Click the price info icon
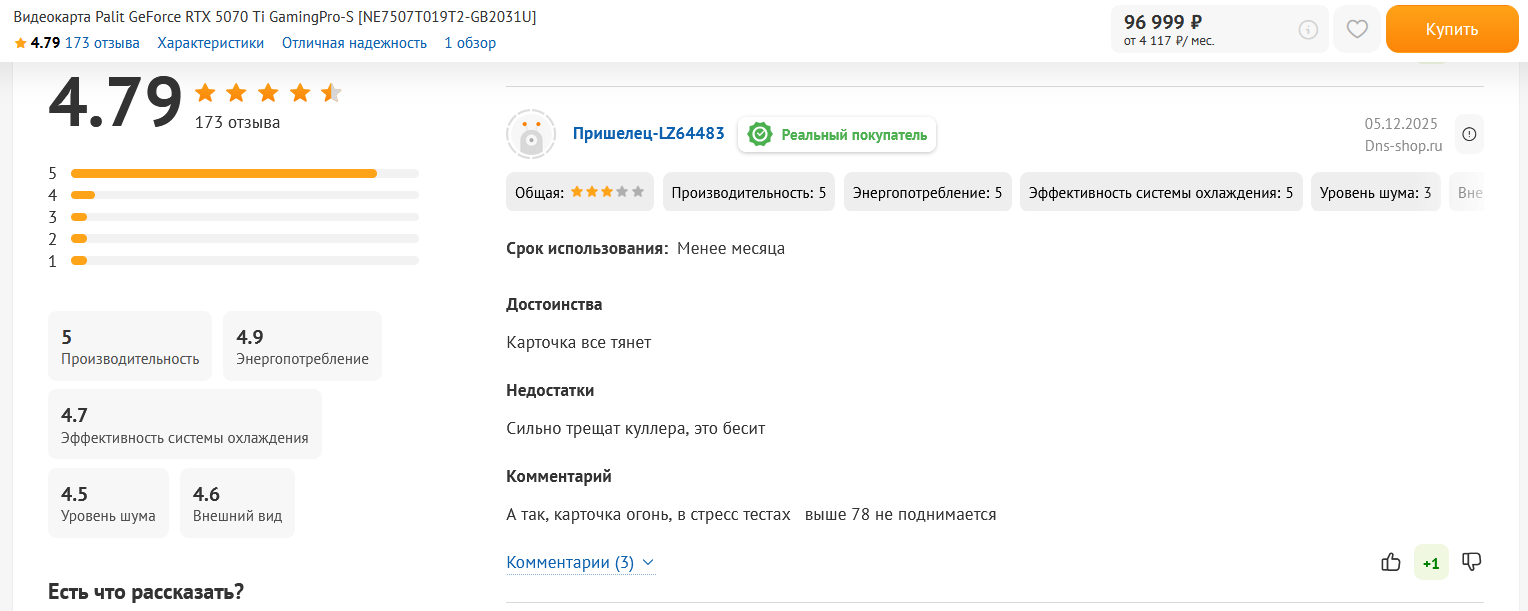 point(1308,30)
